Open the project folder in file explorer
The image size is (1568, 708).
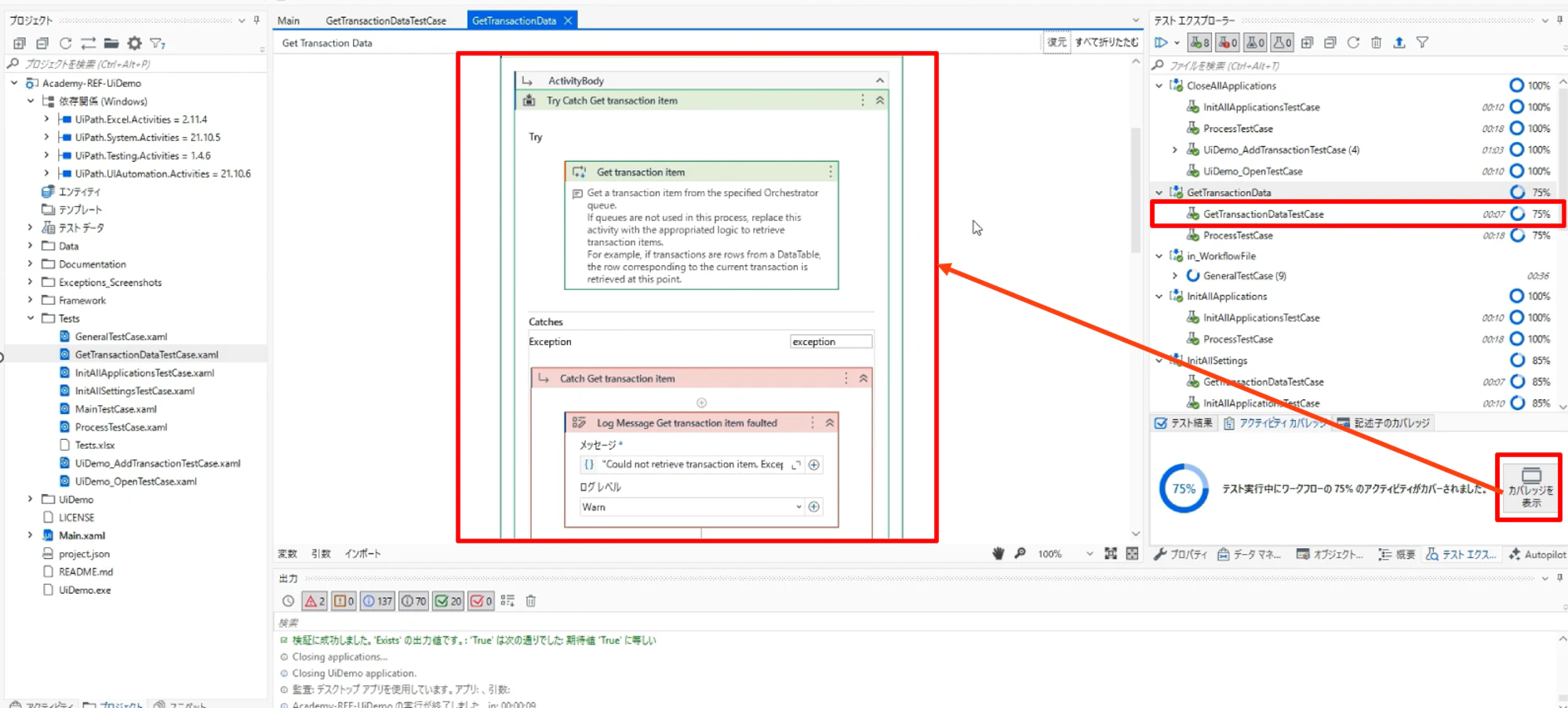tap(111, 43)
